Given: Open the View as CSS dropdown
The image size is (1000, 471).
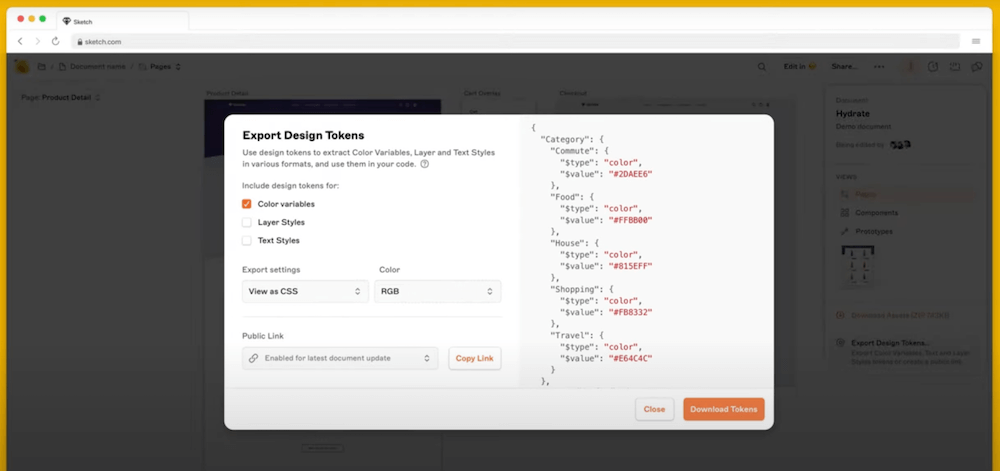Looking at the screenshot, I should coord(305,291).
